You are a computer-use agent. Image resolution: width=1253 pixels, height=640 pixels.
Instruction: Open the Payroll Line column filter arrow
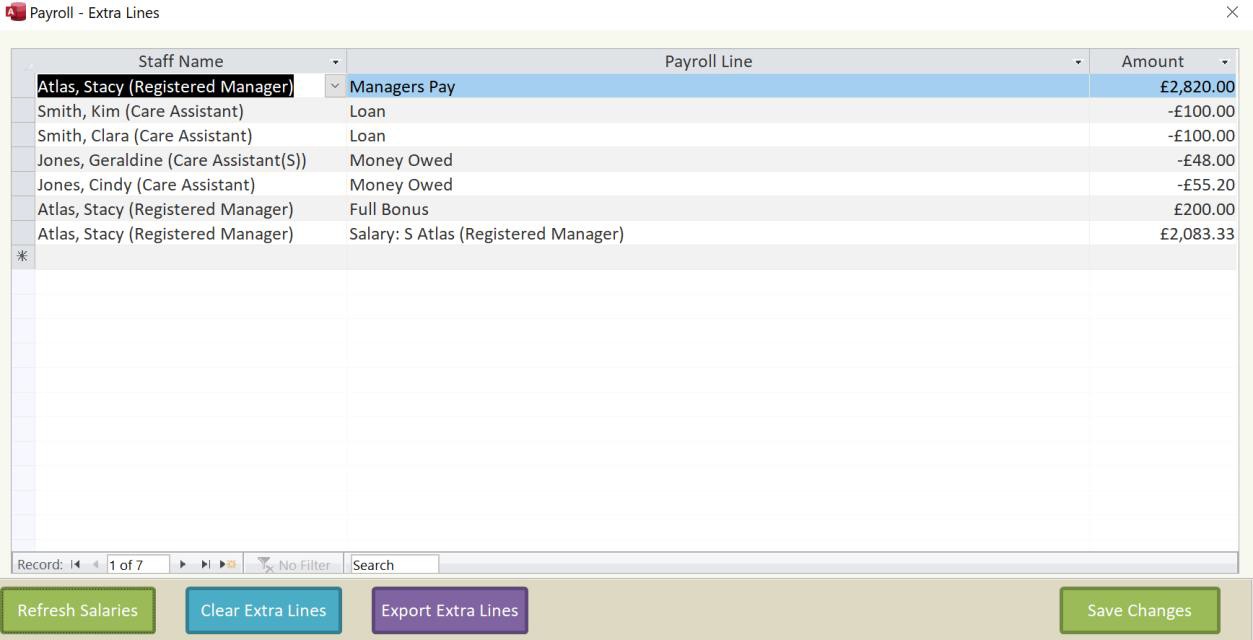(x=1078, y=62)
